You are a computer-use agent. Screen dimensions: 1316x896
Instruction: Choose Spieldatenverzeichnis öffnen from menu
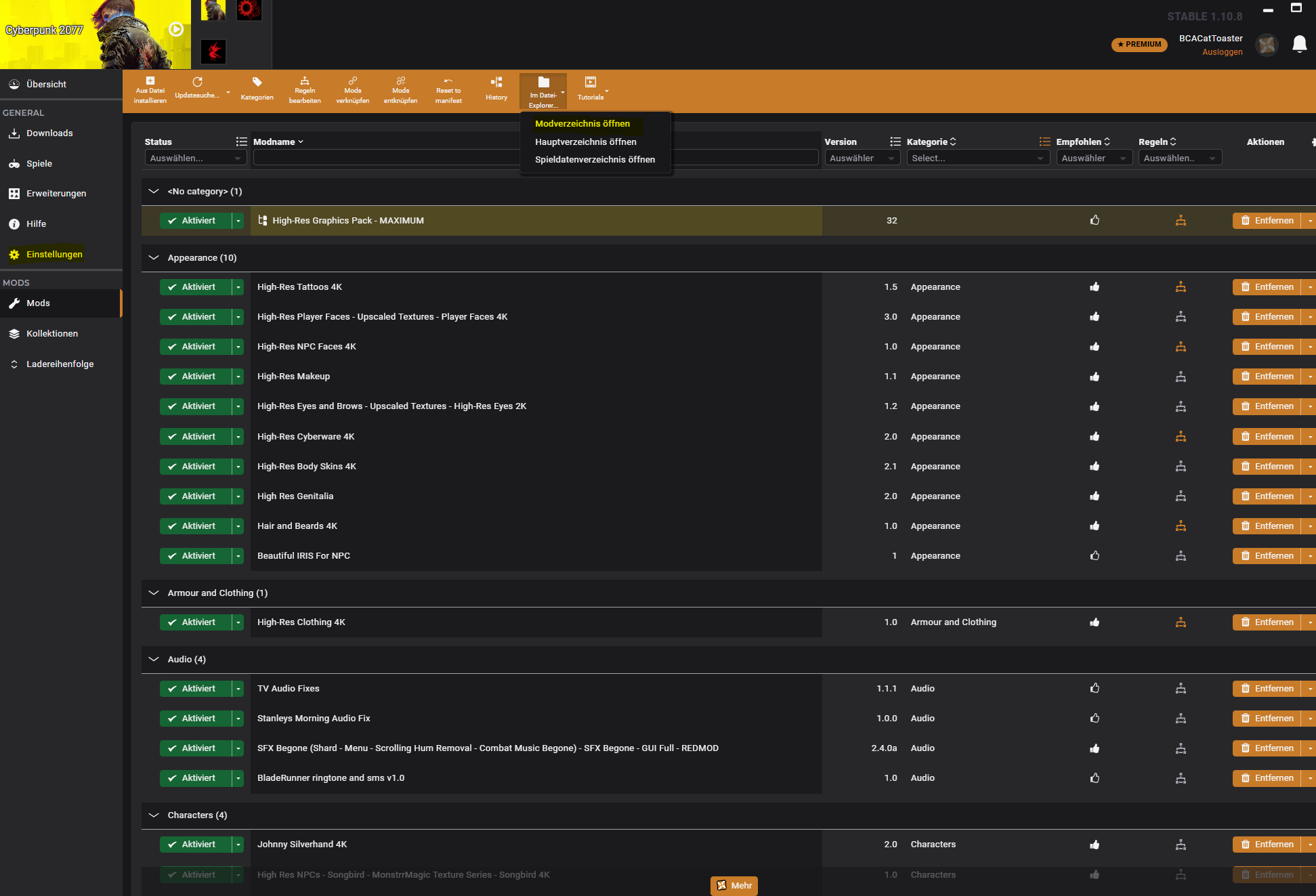[x=595, y=160]
